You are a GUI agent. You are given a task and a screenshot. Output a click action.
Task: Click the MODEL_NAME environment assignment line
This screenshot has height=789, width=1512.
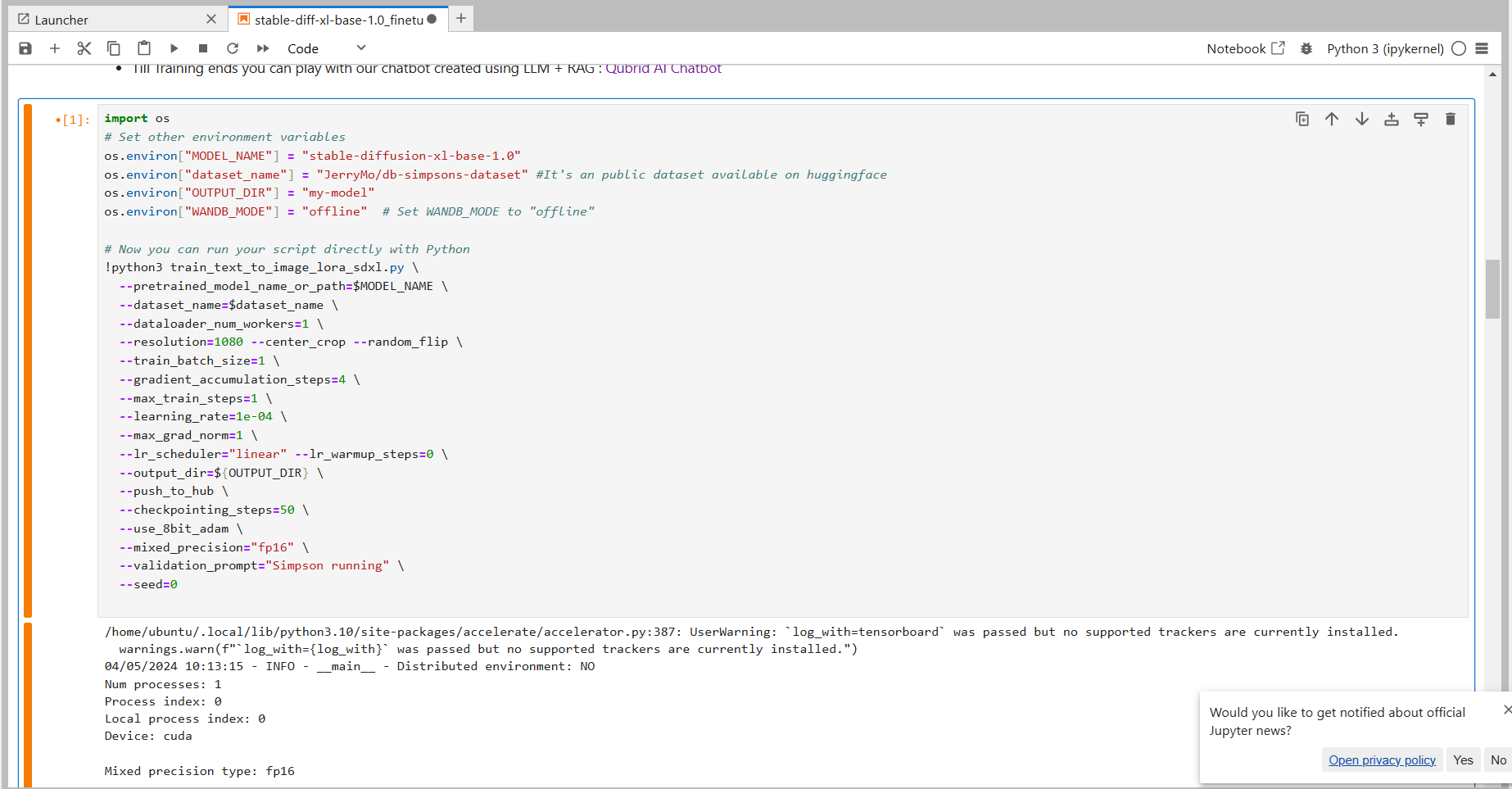312,156
